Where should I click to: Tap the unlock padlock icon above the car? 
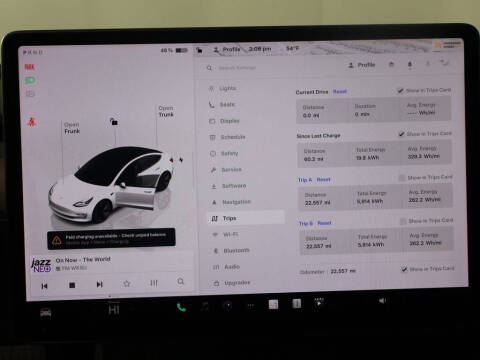(114, 122)
